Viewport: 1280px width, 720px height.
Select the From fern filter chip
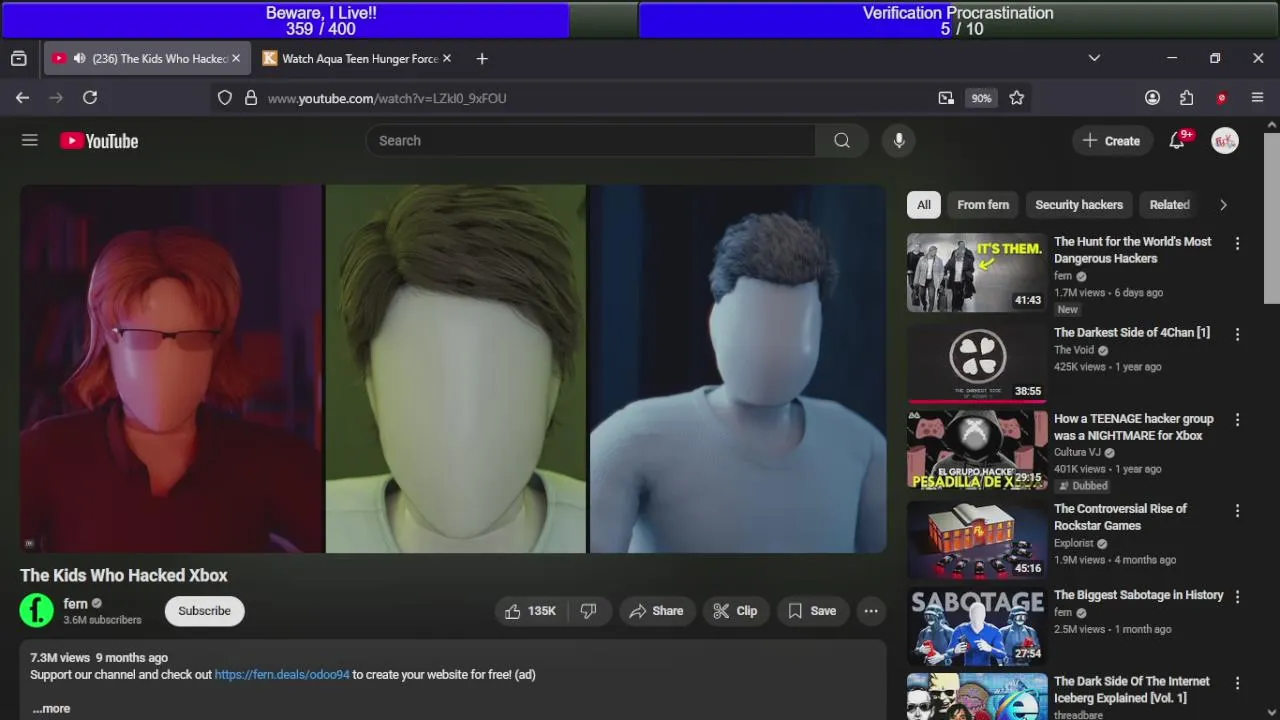pyautogui.click(x=983, y=205)
